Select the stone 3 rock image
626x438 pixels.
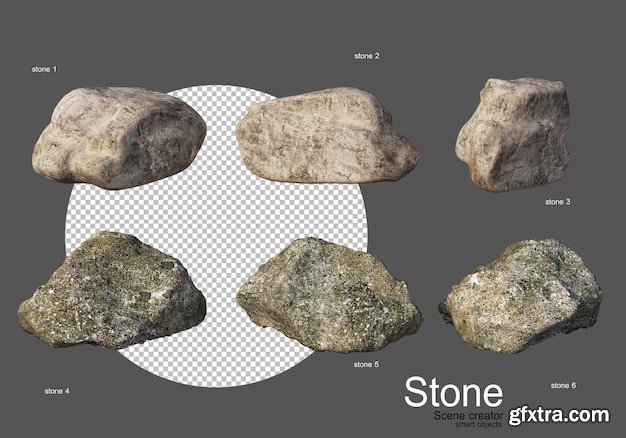[x=512, y=133]
